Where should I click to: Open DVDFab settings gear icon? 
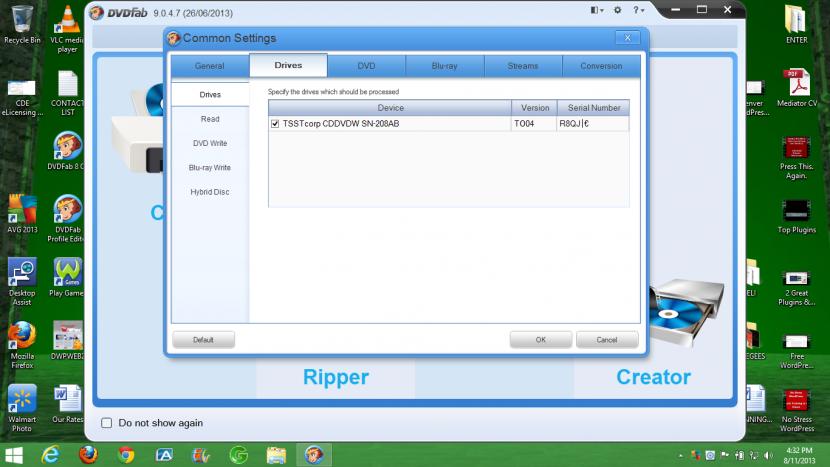click(618, 10)
